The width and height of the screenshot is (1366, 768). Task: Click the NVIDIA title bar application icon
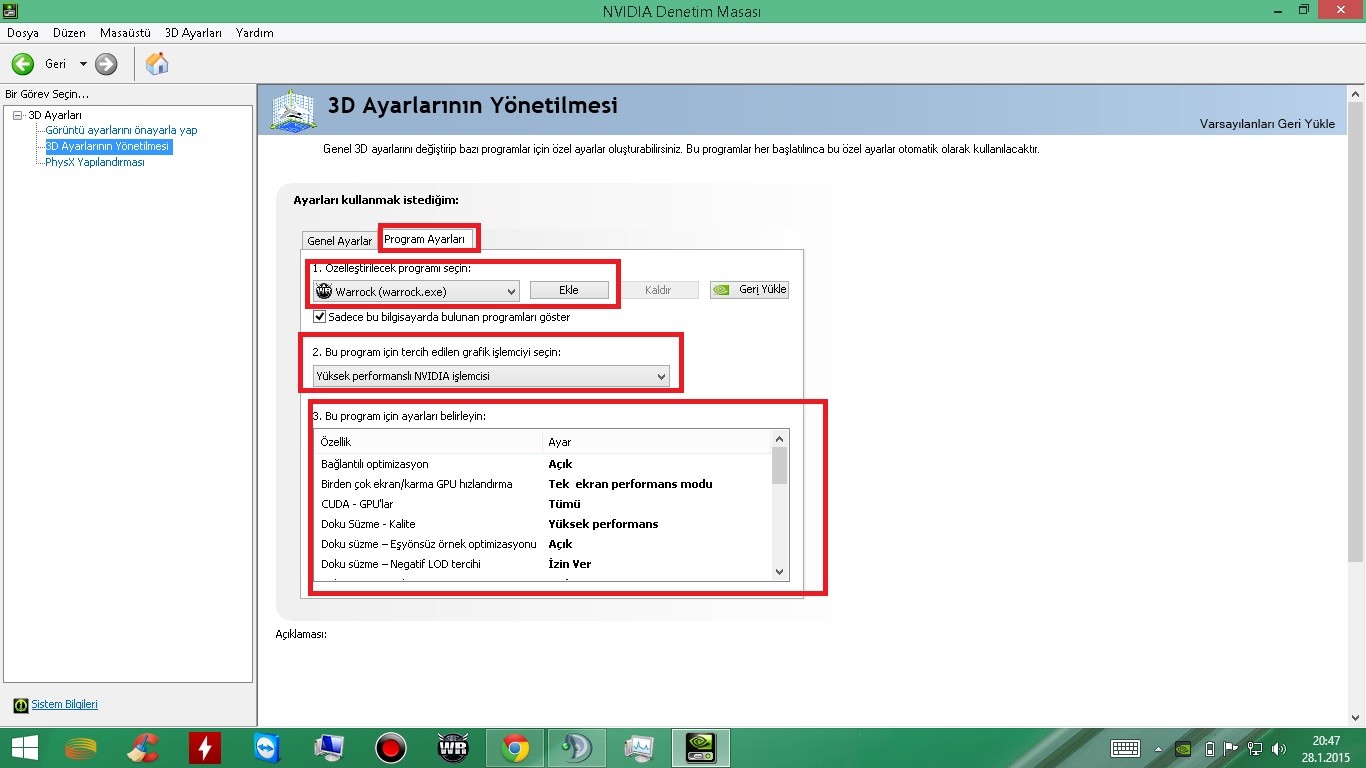(10, 10)
